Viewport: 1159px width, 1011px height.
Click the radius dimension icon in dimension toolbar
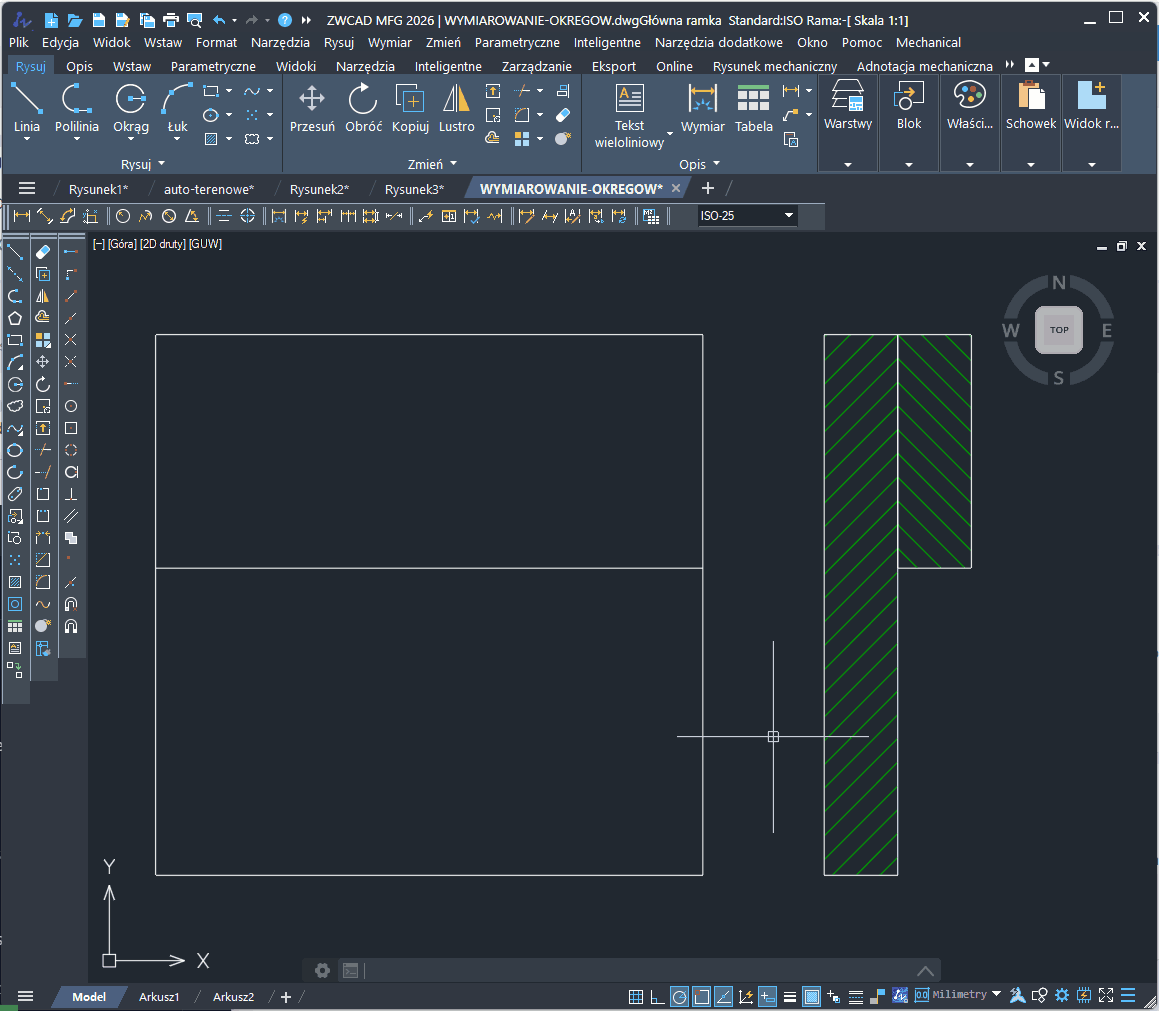tap(123, 216)
